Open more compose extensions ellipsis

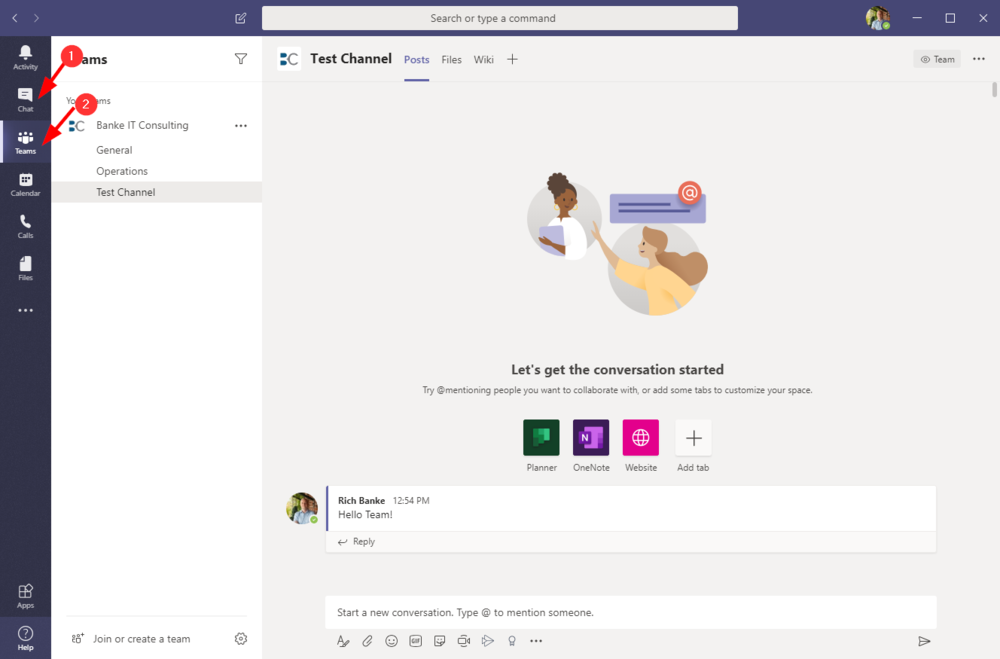click(x=536, y=641)
